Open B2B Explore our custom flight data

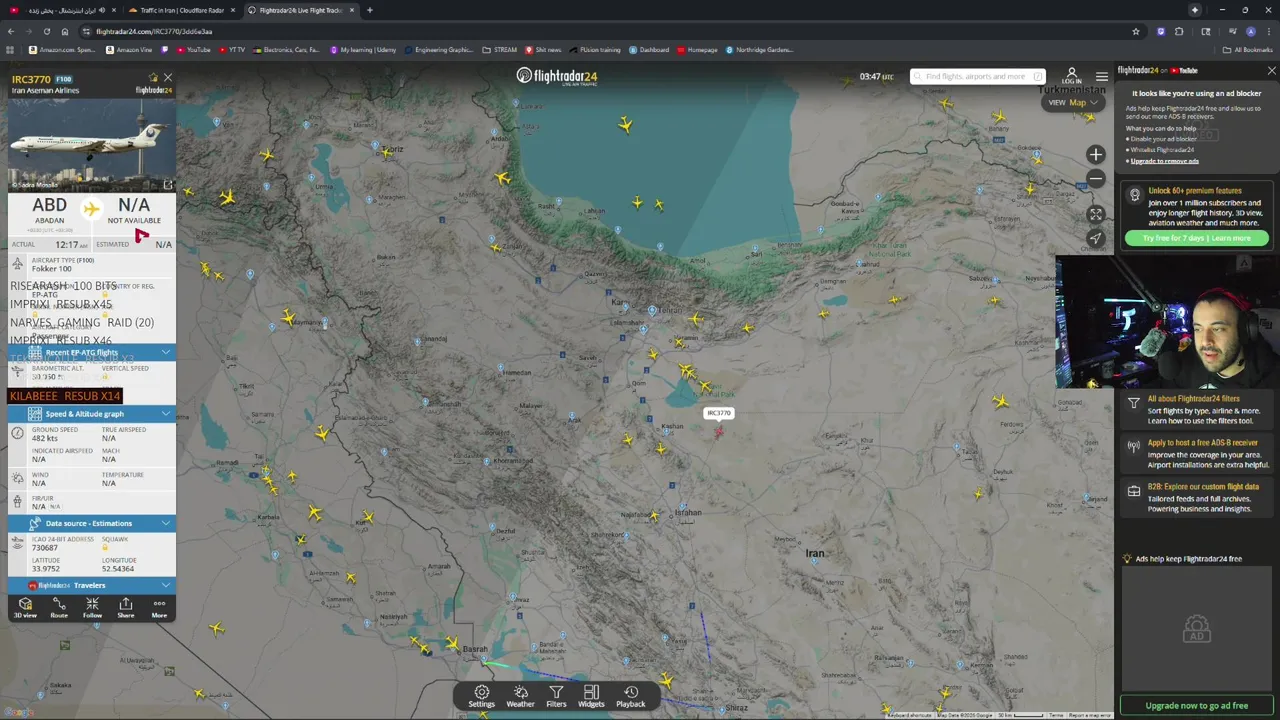1196,497
